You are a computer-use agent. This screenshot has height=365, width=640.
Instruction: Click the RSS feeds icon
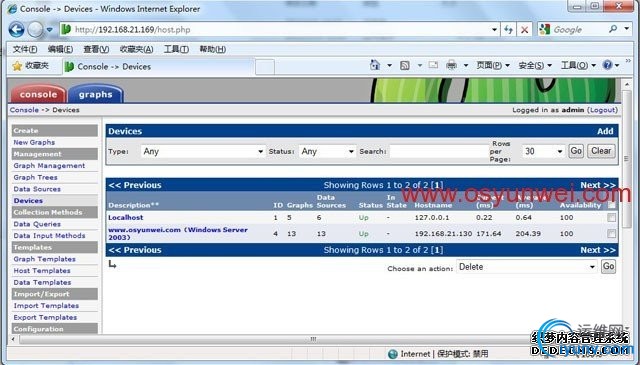404,65
